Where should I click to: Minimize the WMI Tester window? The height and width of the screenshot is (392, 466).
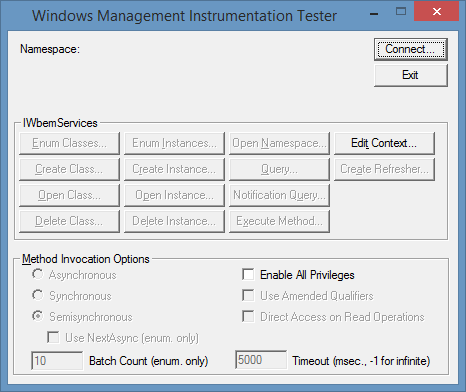click(374, 13)
